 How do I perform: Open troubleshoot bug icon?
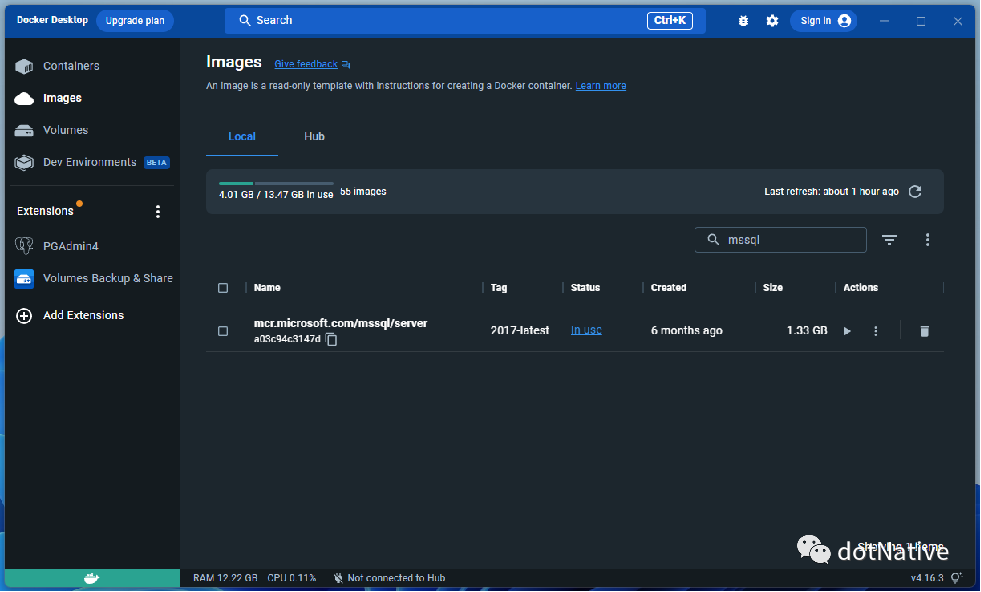tap(743, 21)
